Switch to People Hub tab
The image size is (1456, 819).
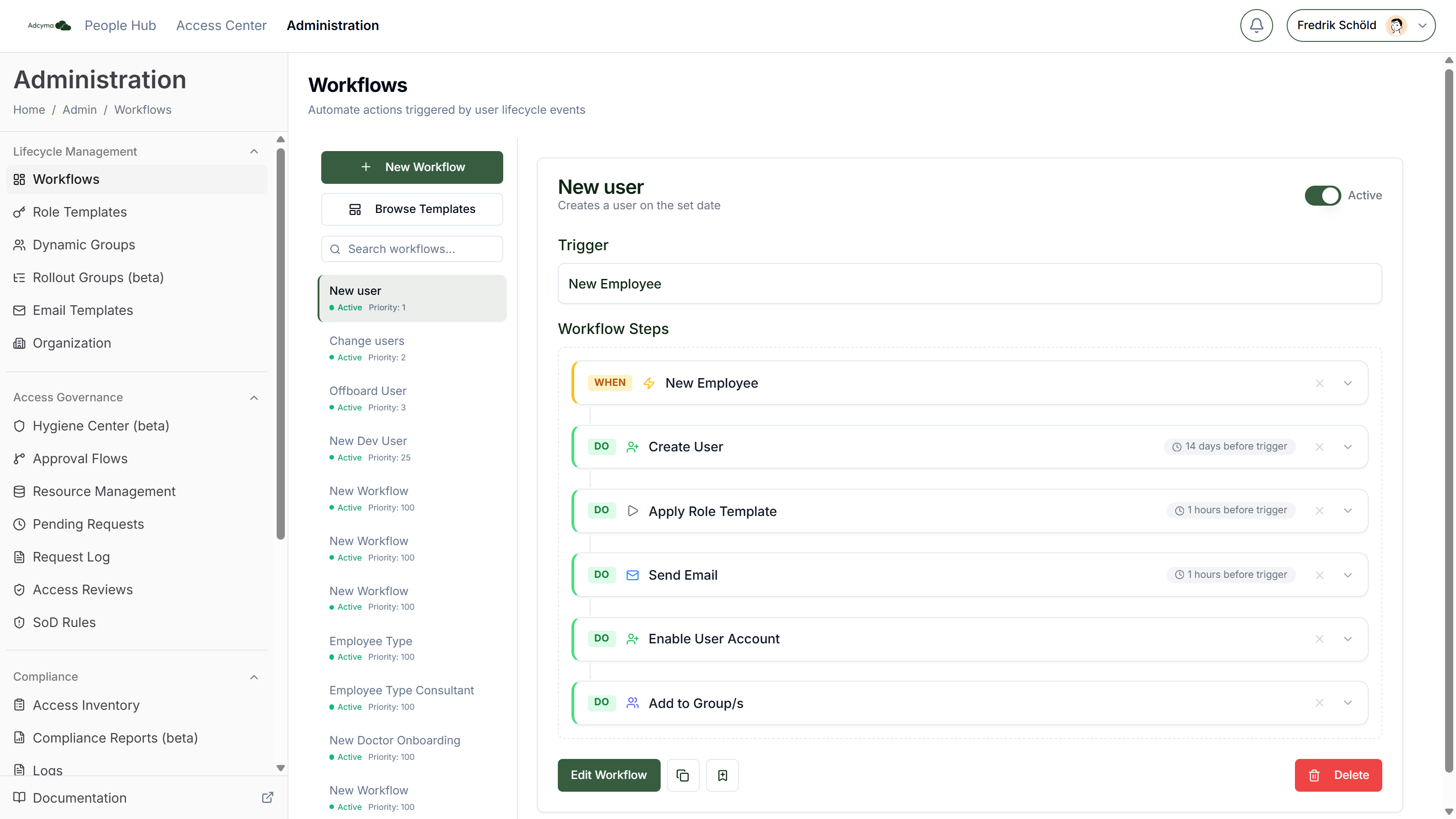tap(120, 25)
